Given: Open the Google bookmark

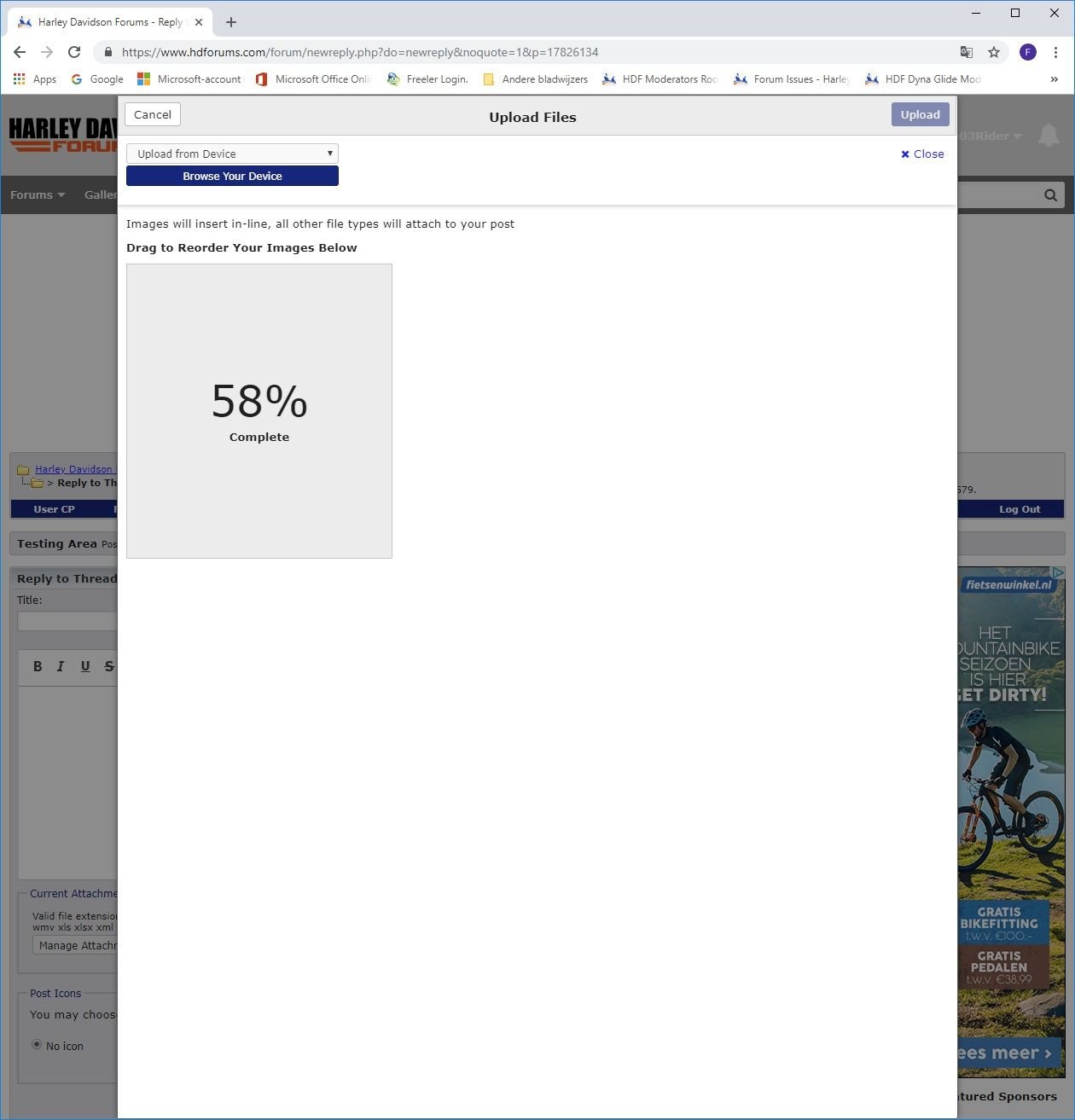Looking at the screenshot, I should [97, 79].
